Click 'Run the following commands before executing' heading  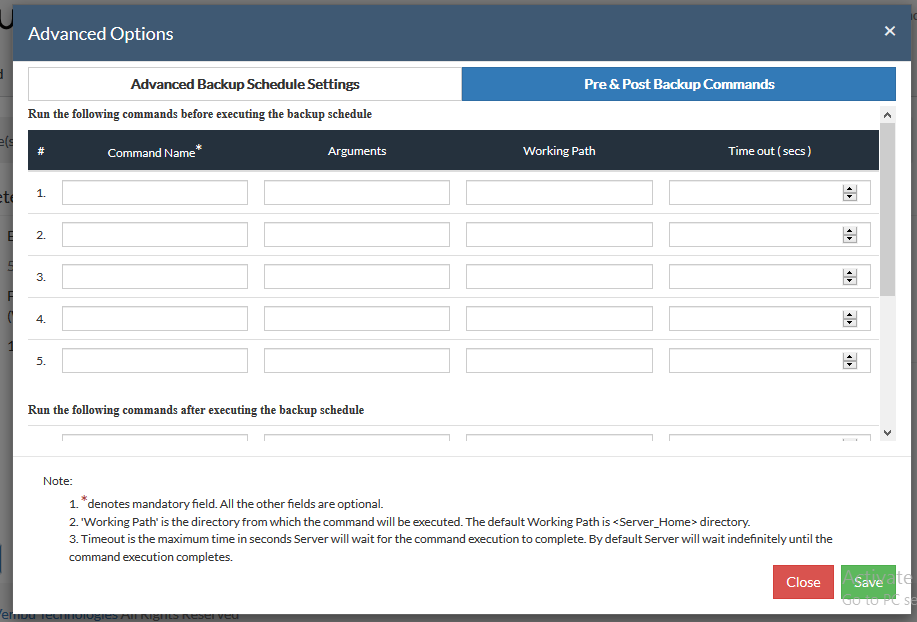(200, 114)
